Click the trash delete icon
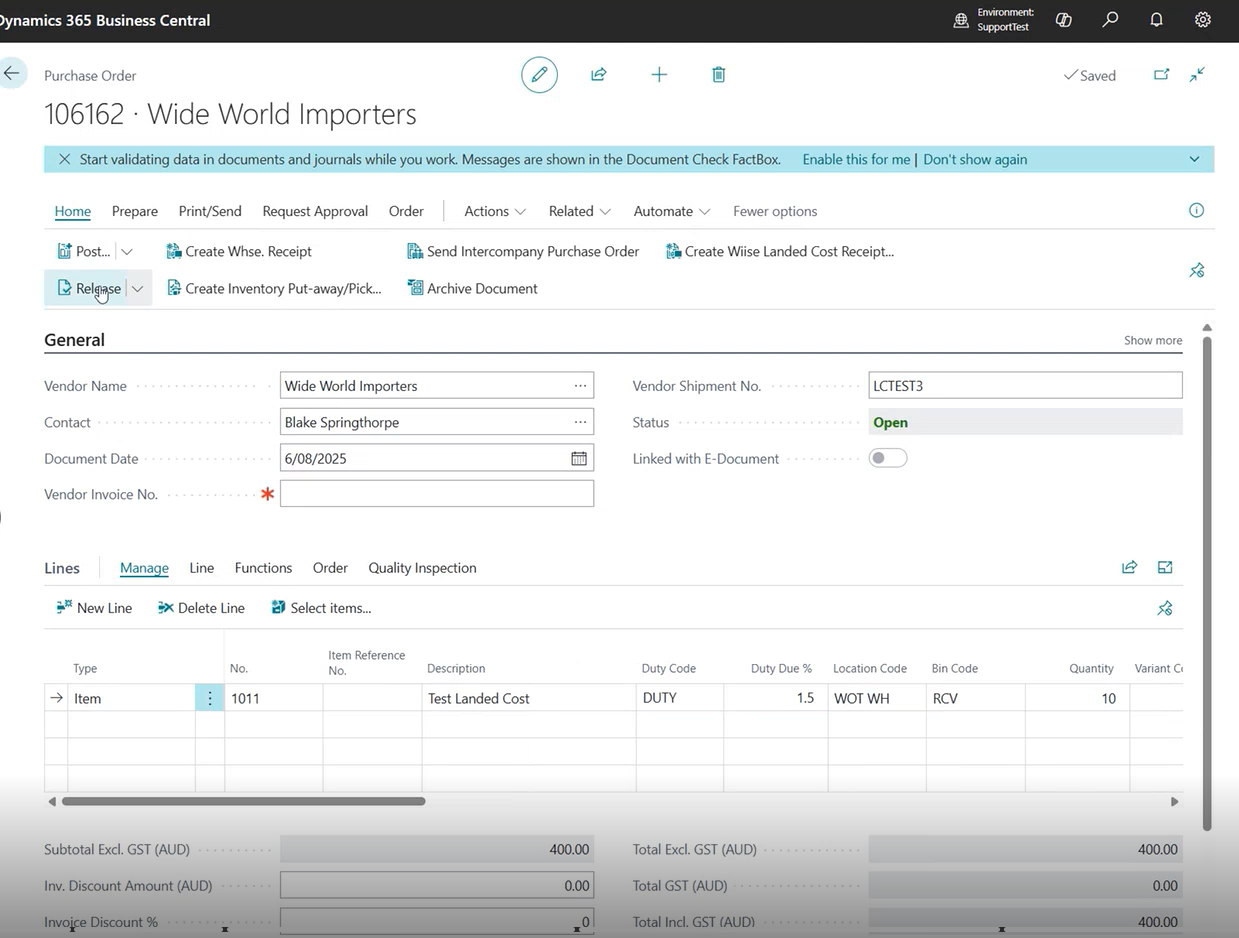The height and width of the screenshot is (938, 1239). click(718, 75)
